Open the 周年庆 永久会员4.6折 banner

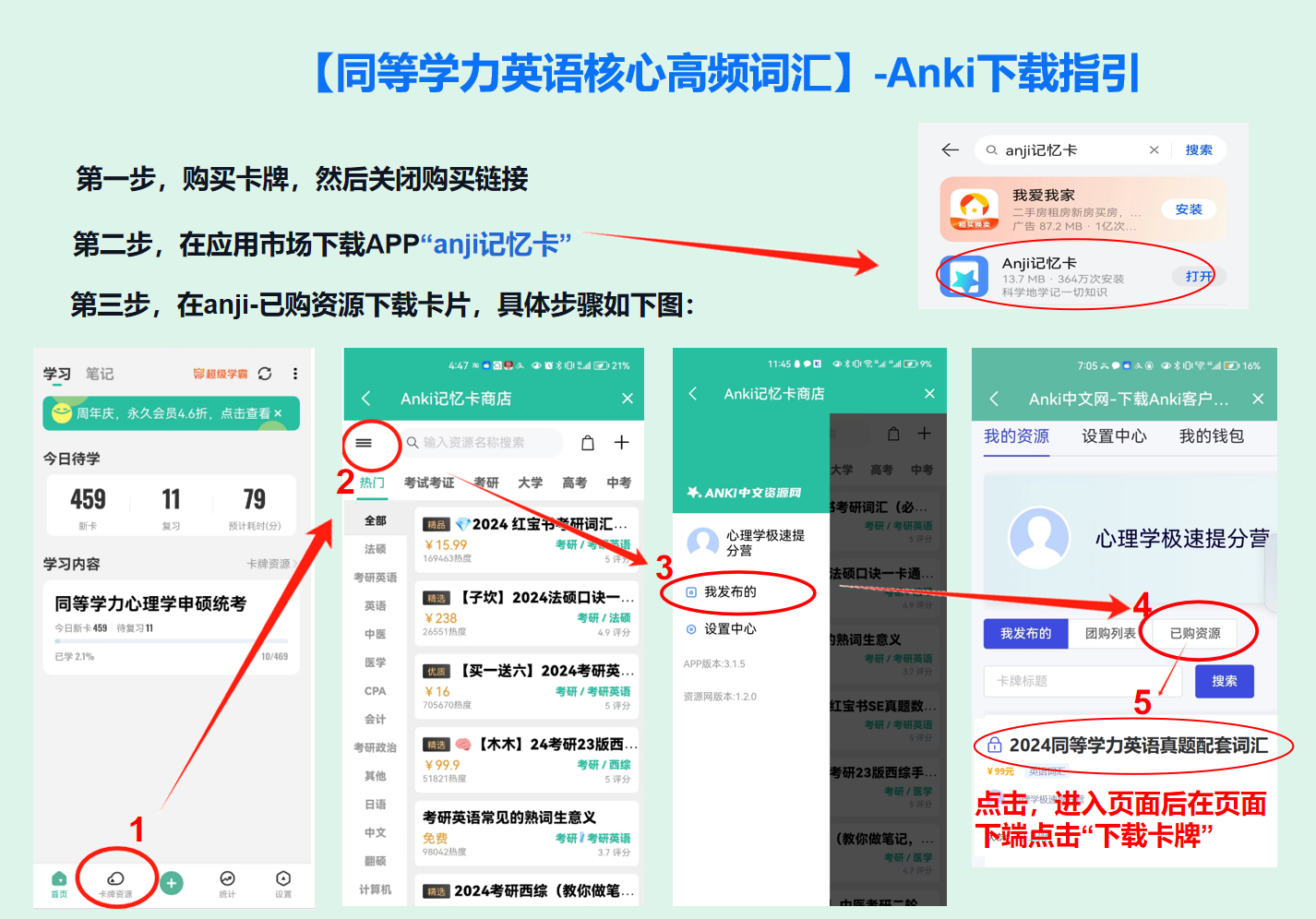[171, 413]
